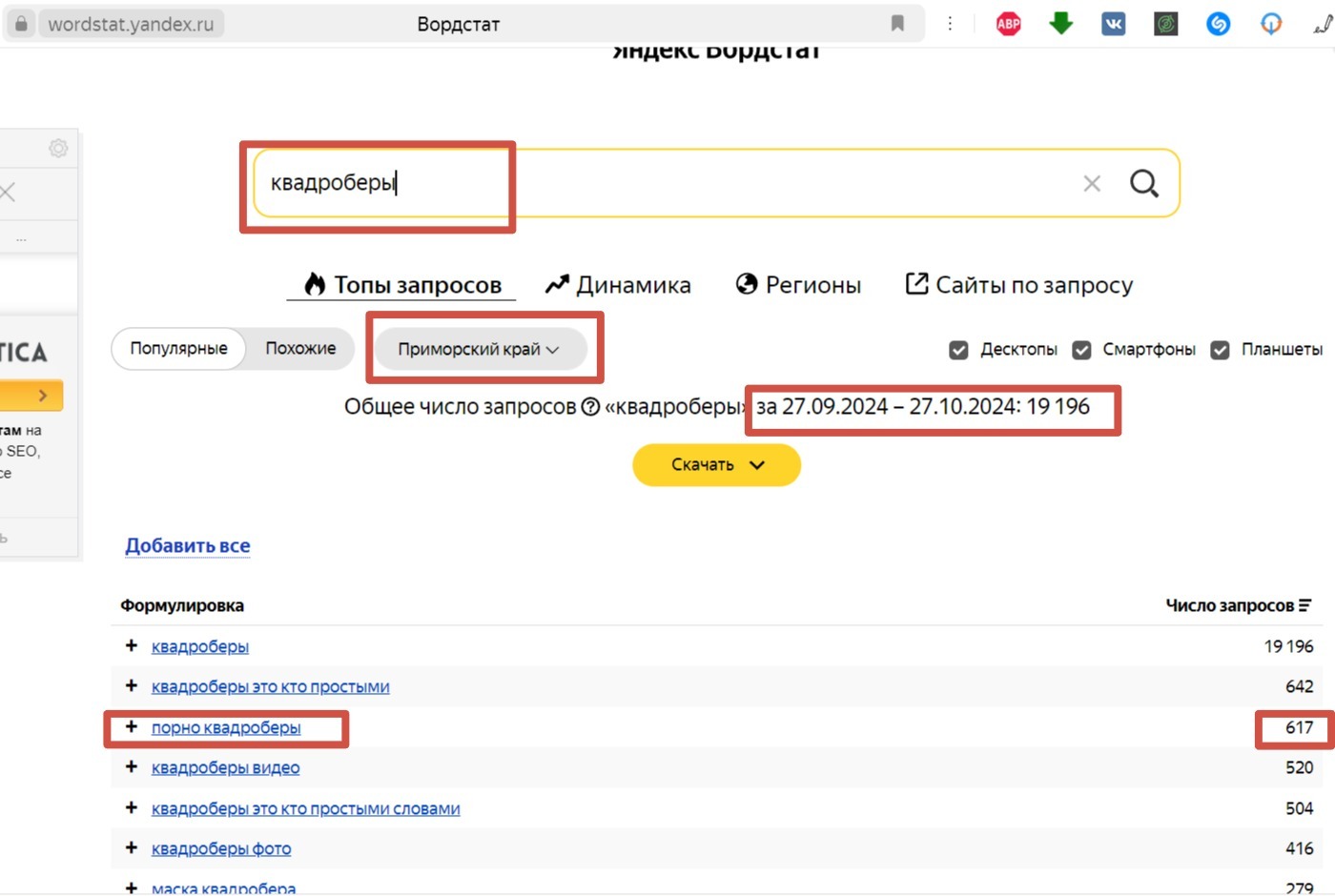Screen dimensions: 1335x896
Task: Add 'квадроберы видео' with plus icon
Action: coord(132,767)
